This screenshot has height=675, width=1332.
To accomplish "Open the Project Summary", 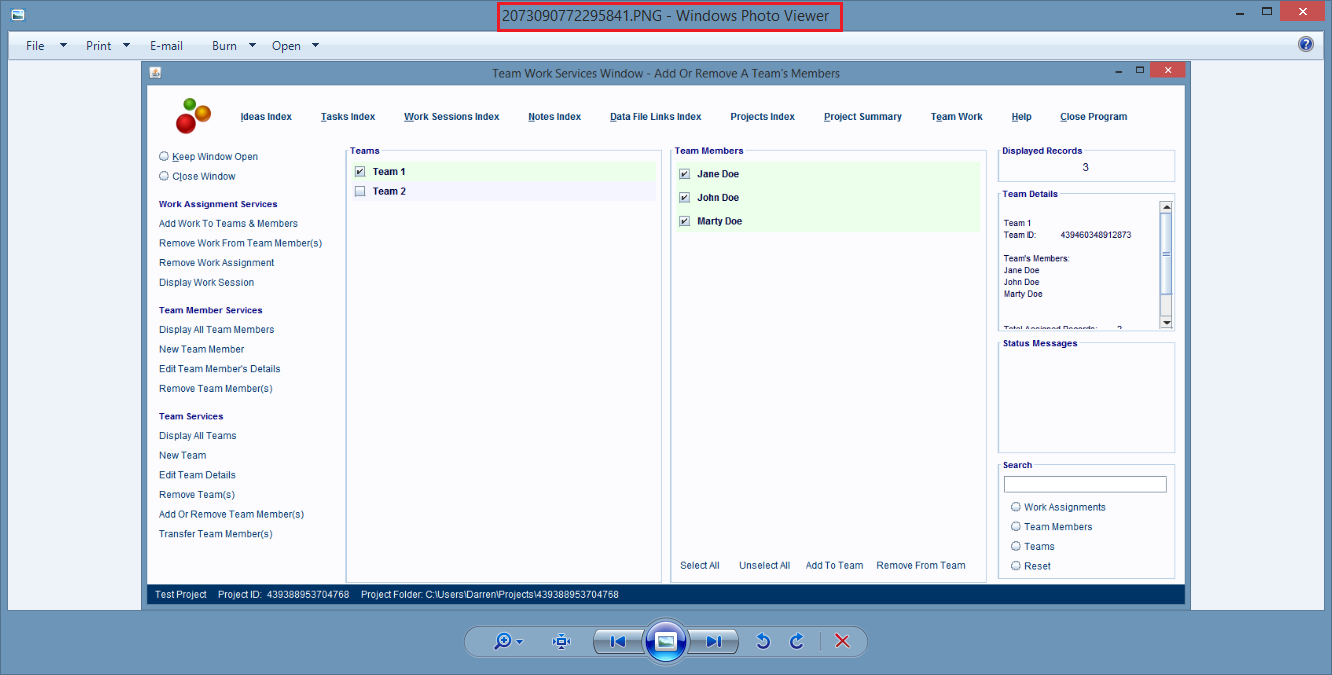I will click(x=863, y=117).
